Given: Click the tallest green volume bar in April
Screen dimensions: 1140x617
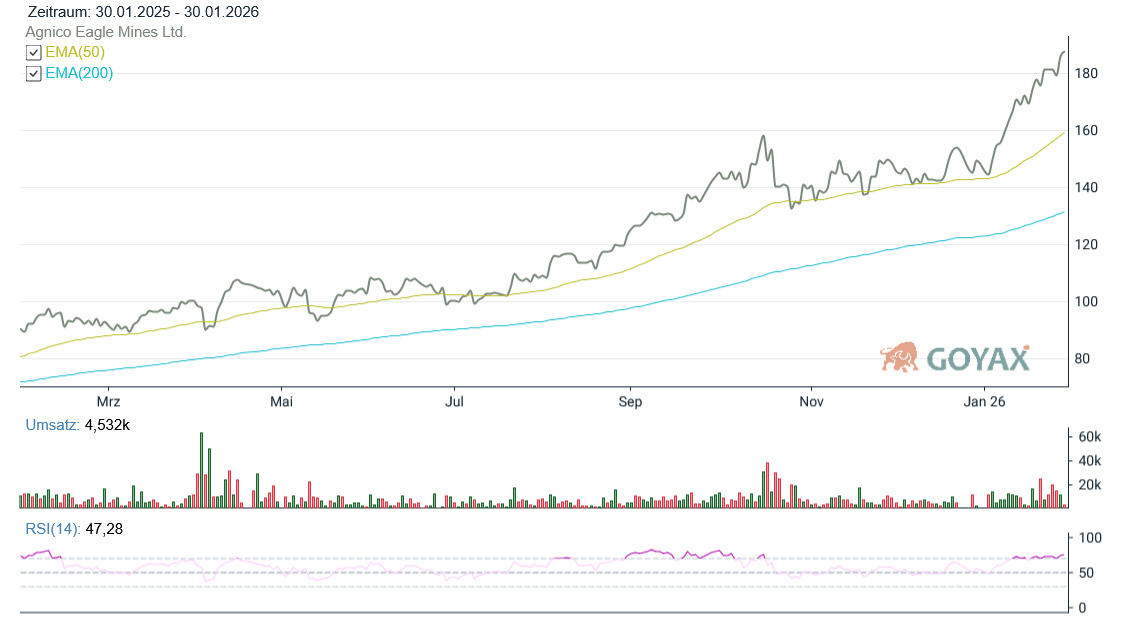Looking at the screenshot, I should coord(201,471).
